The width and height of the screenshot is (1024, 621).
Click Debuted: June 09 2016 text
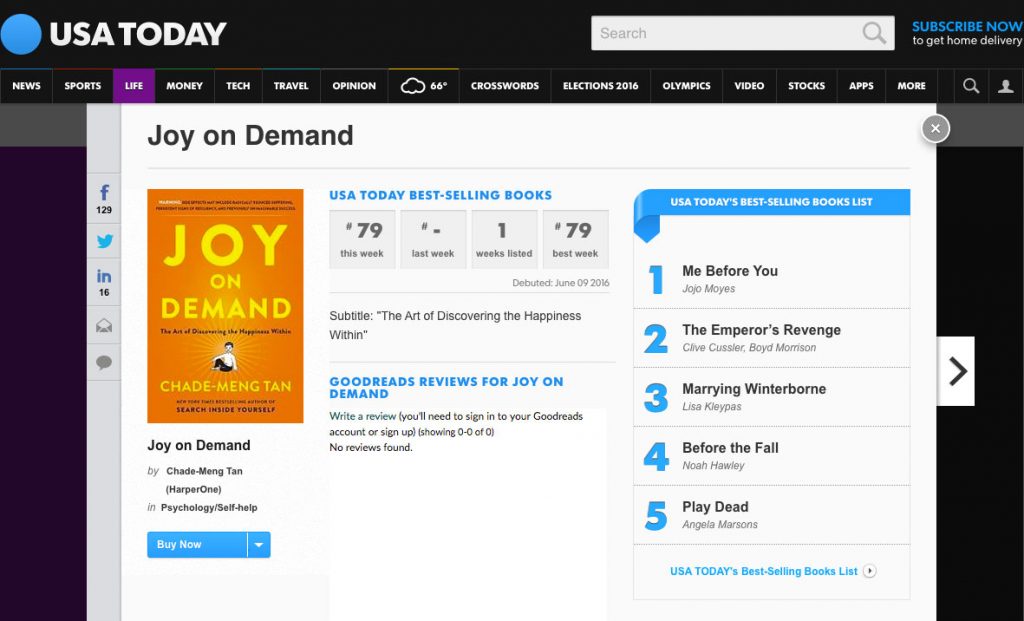pyautogui.click(x=560, y=283)
